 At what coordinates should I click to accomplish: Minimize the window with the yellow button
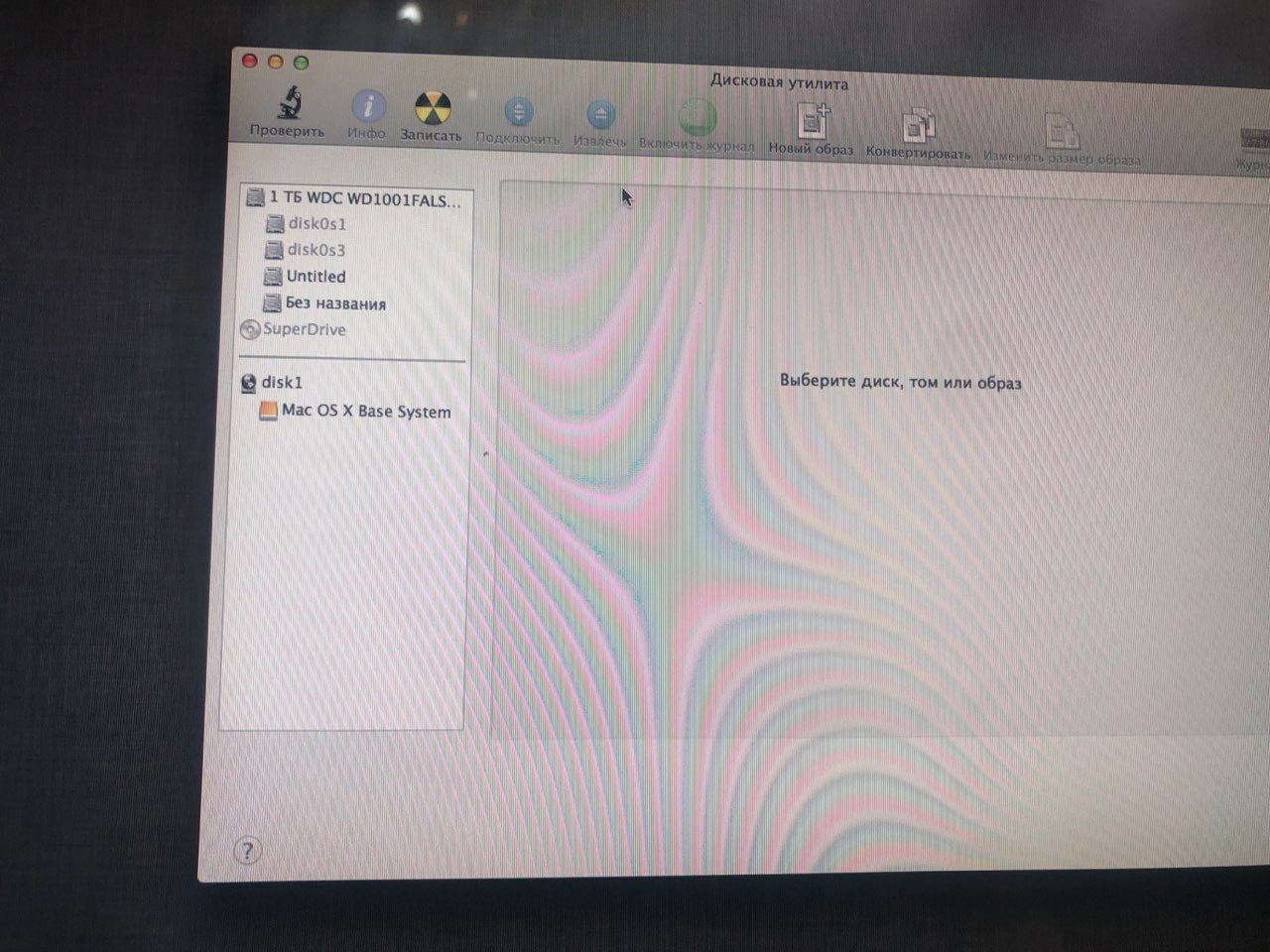[x=276, y=62]
